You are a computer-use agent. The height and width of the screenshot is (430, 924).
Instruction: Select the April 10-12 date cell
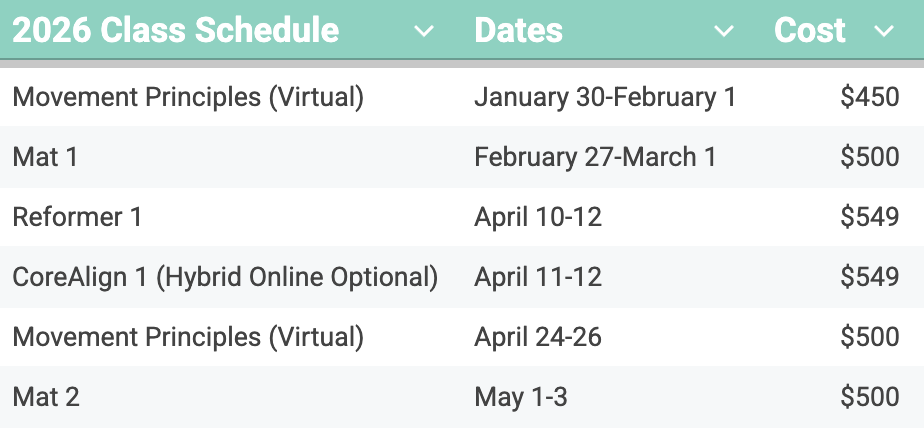coord(538,217)
